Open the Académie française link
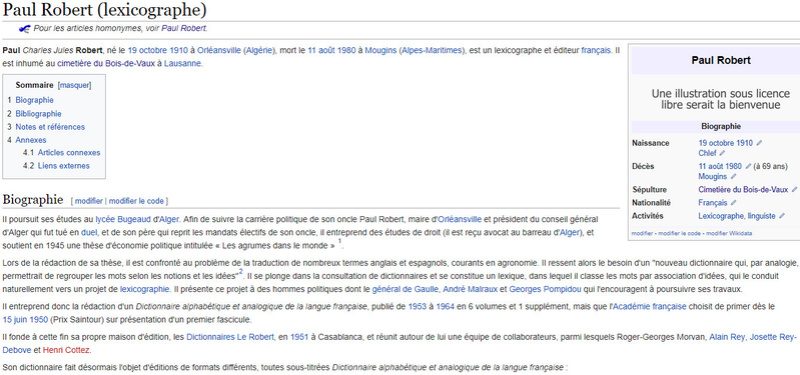The height and width of the screenshot is (375, 800). [x=649, y=307]
